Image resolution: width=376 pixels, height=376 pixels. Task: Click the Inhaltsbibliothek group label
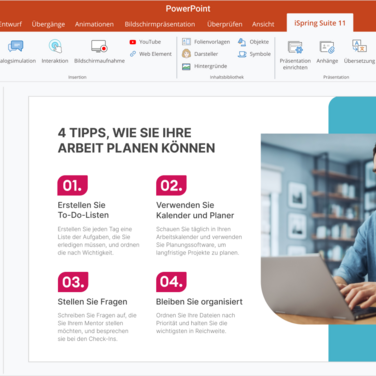(x=227, y=77)
